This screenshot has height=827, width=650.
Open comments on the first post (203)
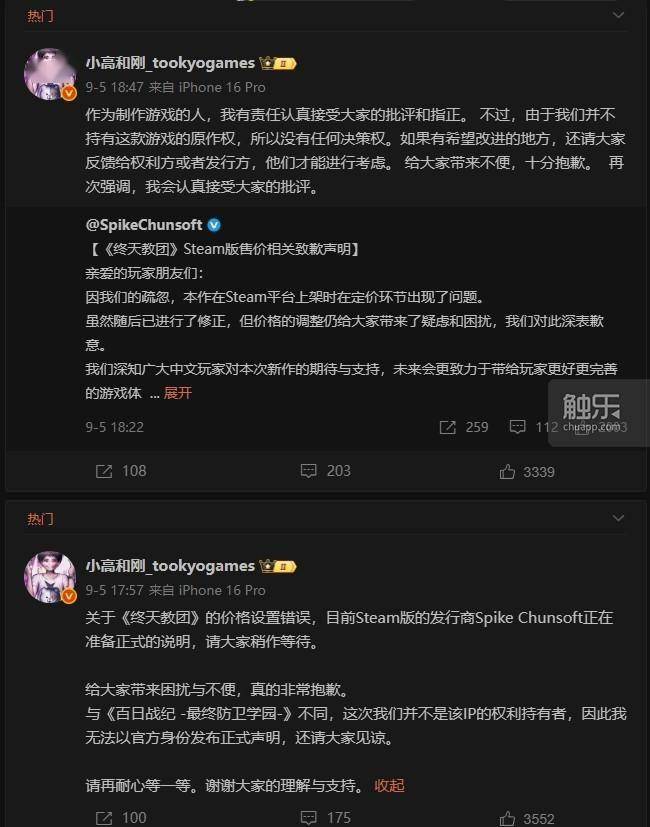(325, 470)
